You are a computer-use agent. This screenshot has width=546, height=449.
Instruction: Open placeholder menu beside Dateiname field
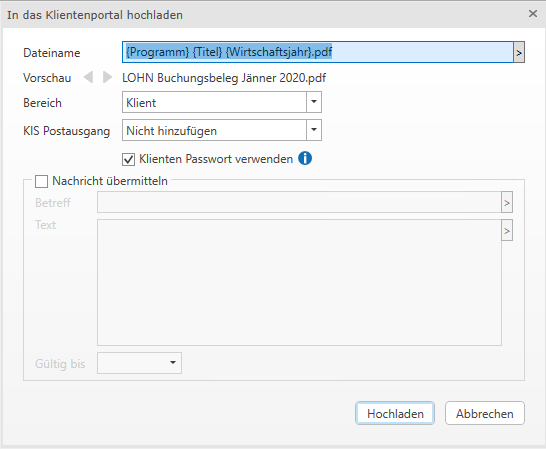click(519, 53)
